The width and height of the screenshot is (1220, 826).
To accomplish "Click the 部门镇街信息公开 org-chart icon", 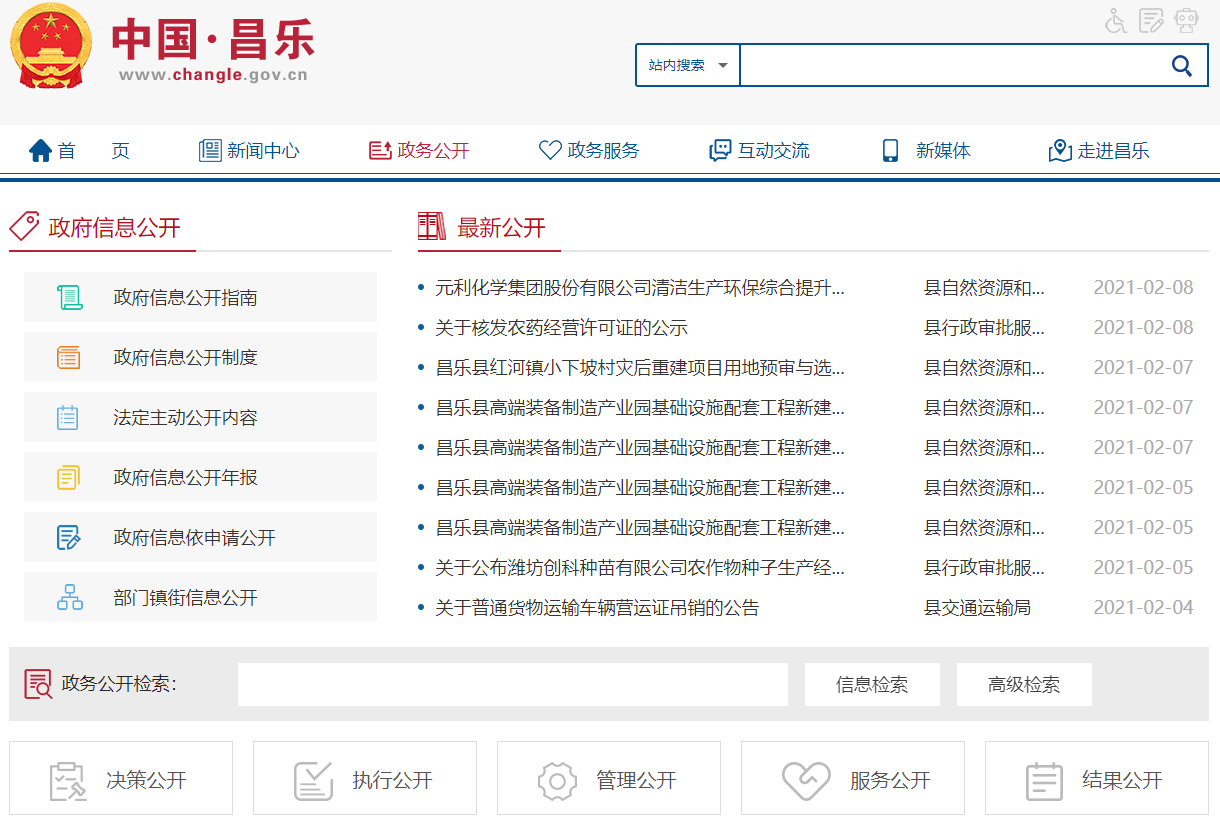I will [69, 598].
